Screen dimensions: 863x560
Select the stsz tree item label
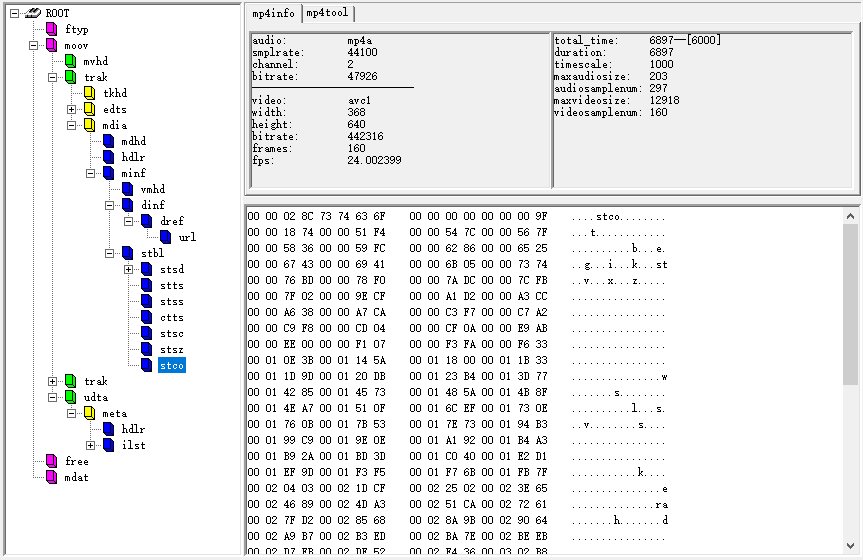(x=172, y=350)
